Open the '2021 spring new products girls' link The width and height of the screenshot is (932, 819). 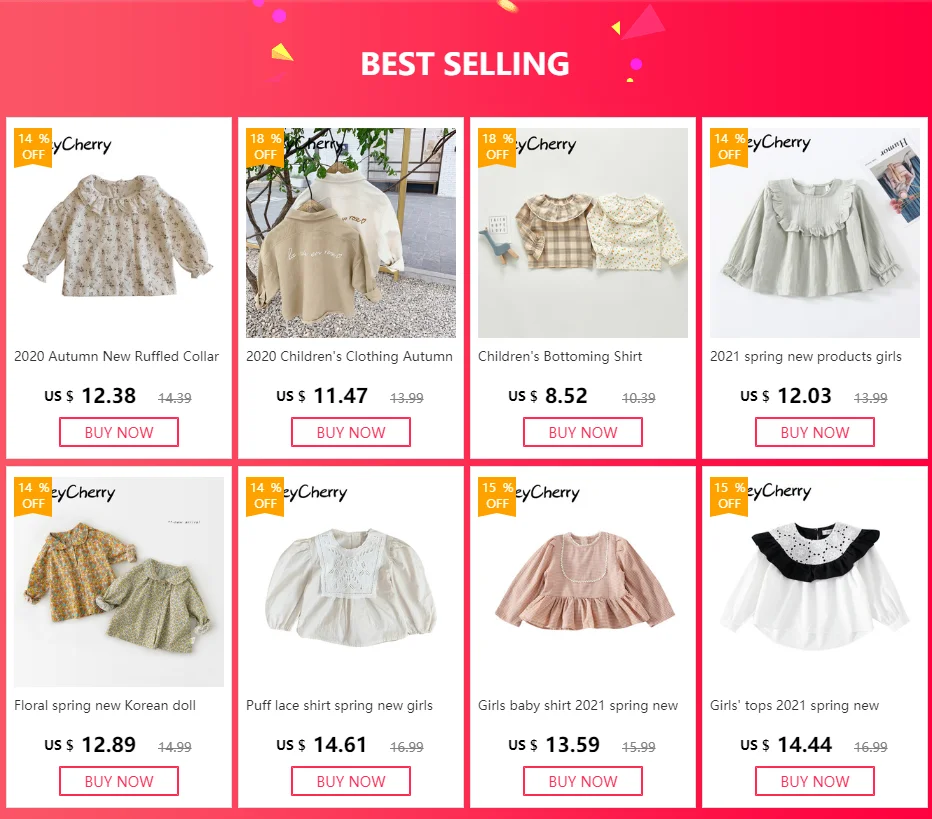[806, 357]
